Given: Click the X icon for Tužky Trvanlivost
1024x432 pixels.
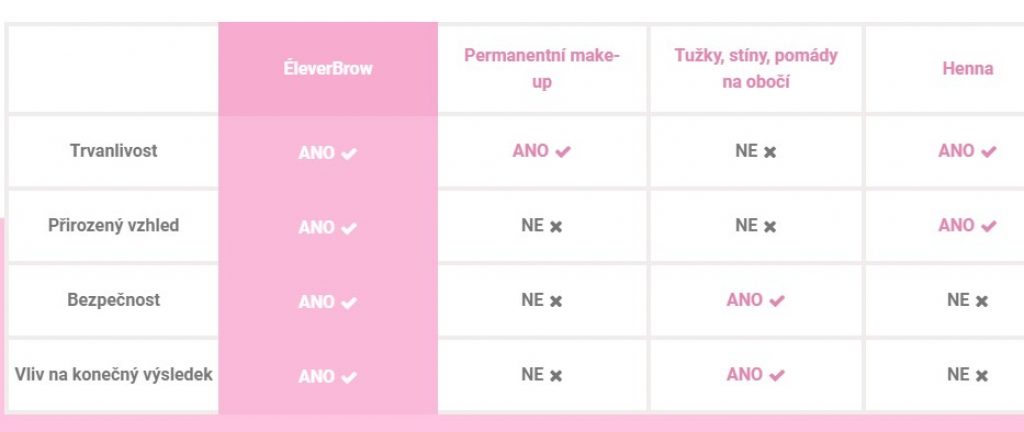Looking at the screenshot, I should coord(770,152).
